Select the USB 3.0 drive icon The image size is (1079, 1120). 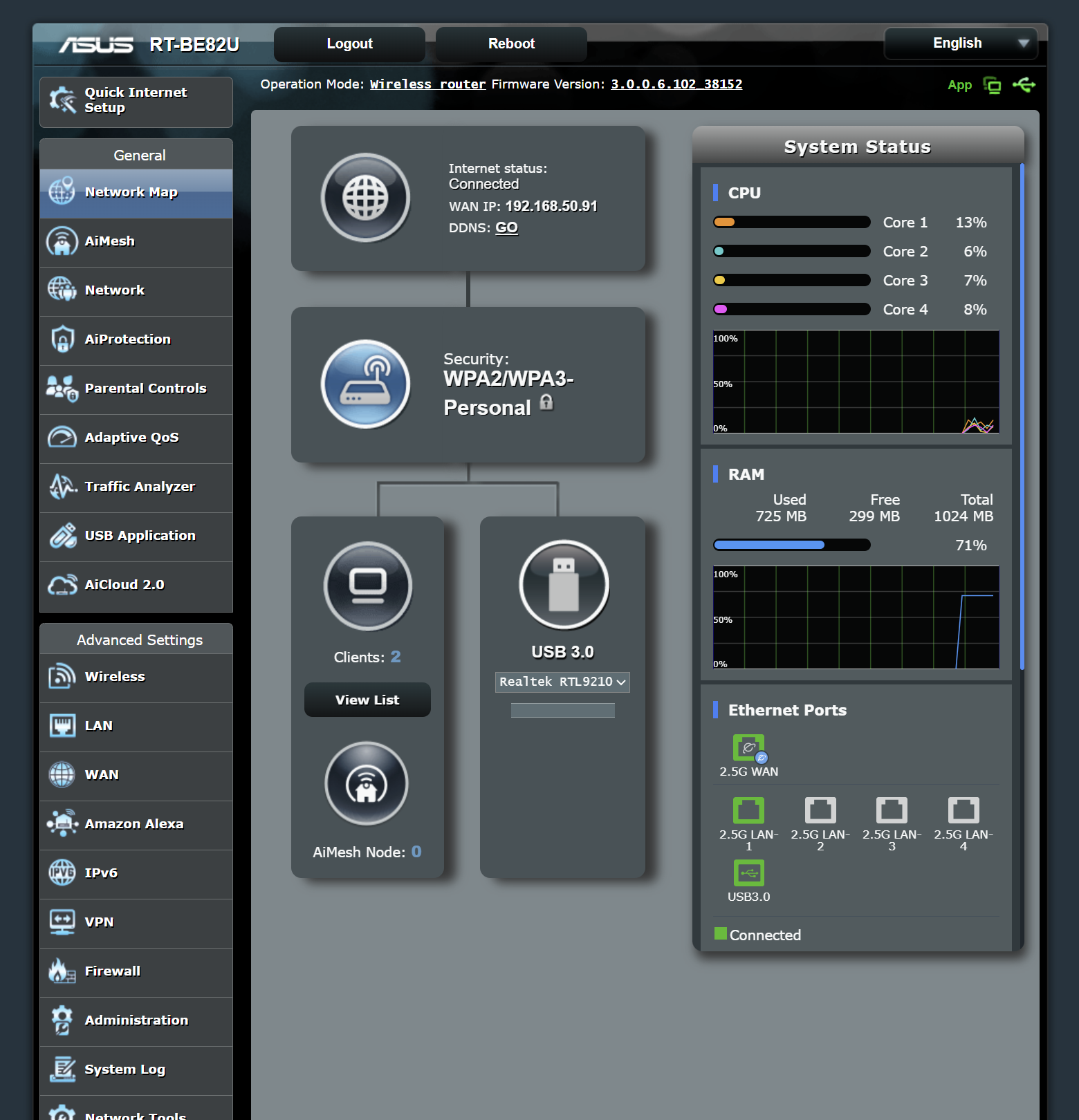point(564,585)
